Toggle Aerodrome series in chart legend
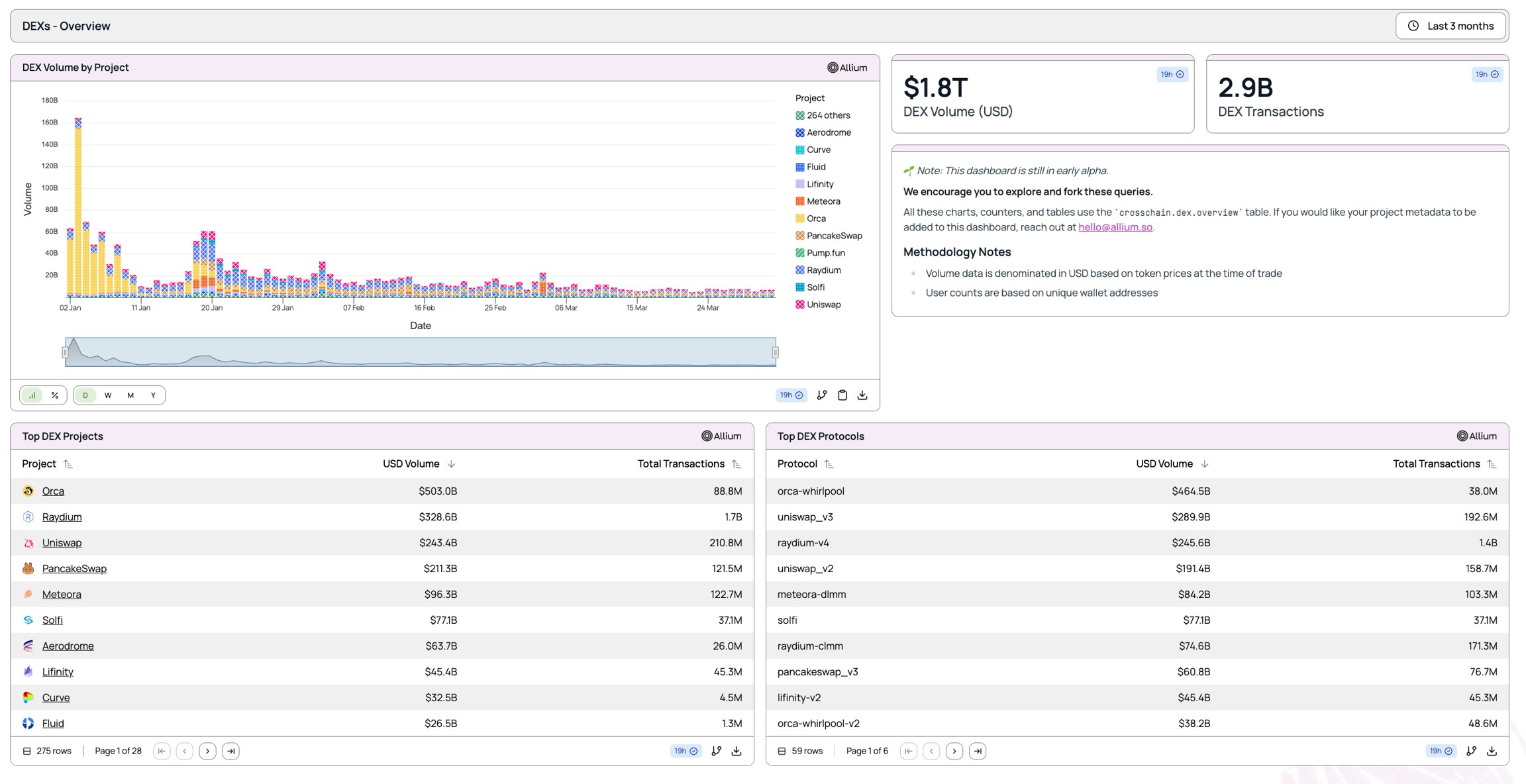 coord(823,132)
